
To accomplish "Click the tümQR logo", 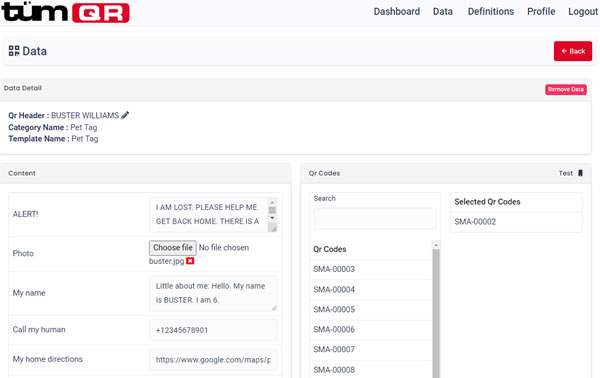I will (x=65, y=12).
